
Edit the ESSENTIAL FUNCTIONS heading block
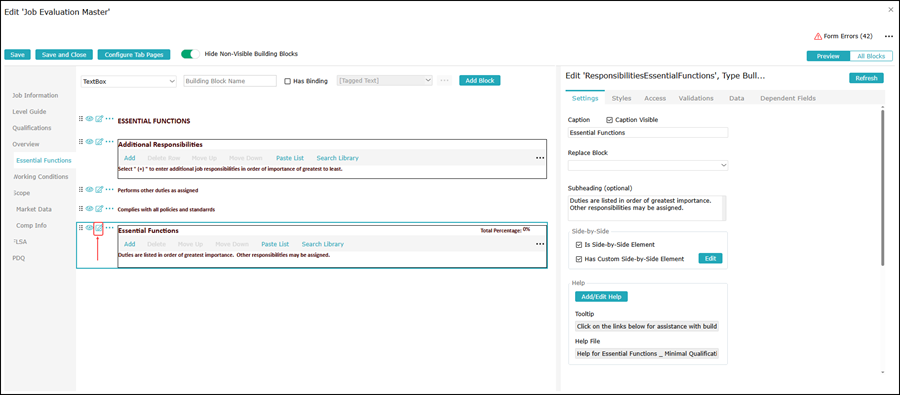pyautogui.click(x=99, y=119)
